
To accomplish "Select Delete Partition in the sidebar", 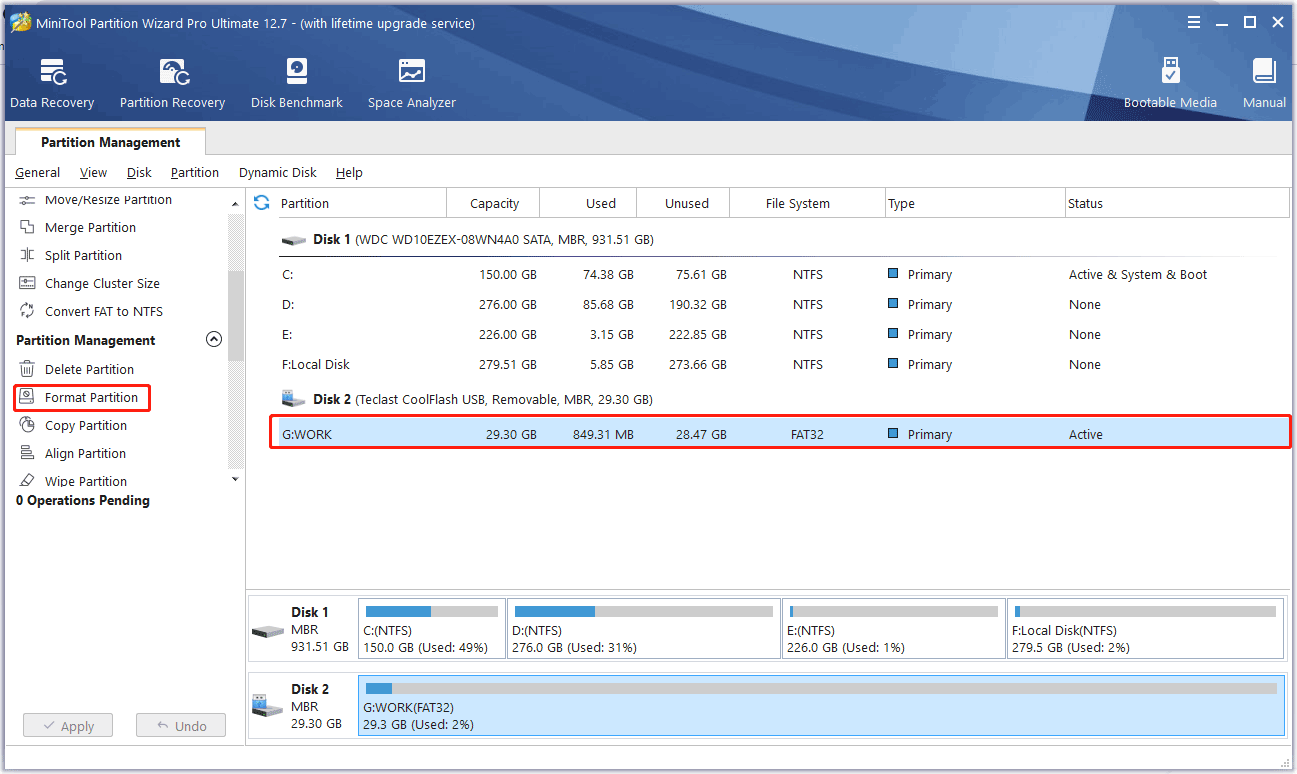I will click(x=89, y=369).
